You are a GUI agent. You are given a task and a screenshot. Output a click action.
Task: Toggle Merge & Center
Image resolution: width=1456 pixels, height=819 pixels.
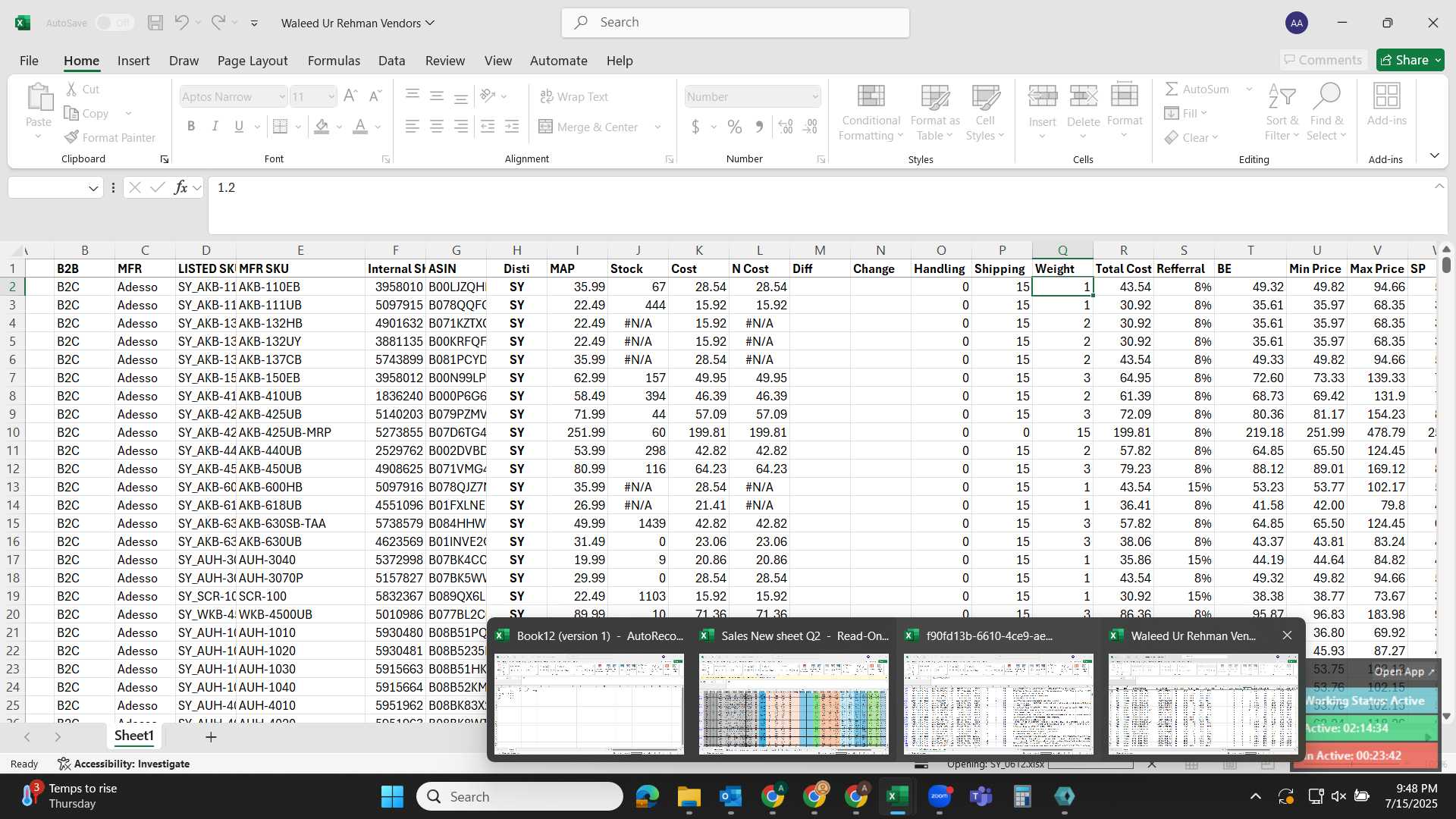(x=588, y=127)
